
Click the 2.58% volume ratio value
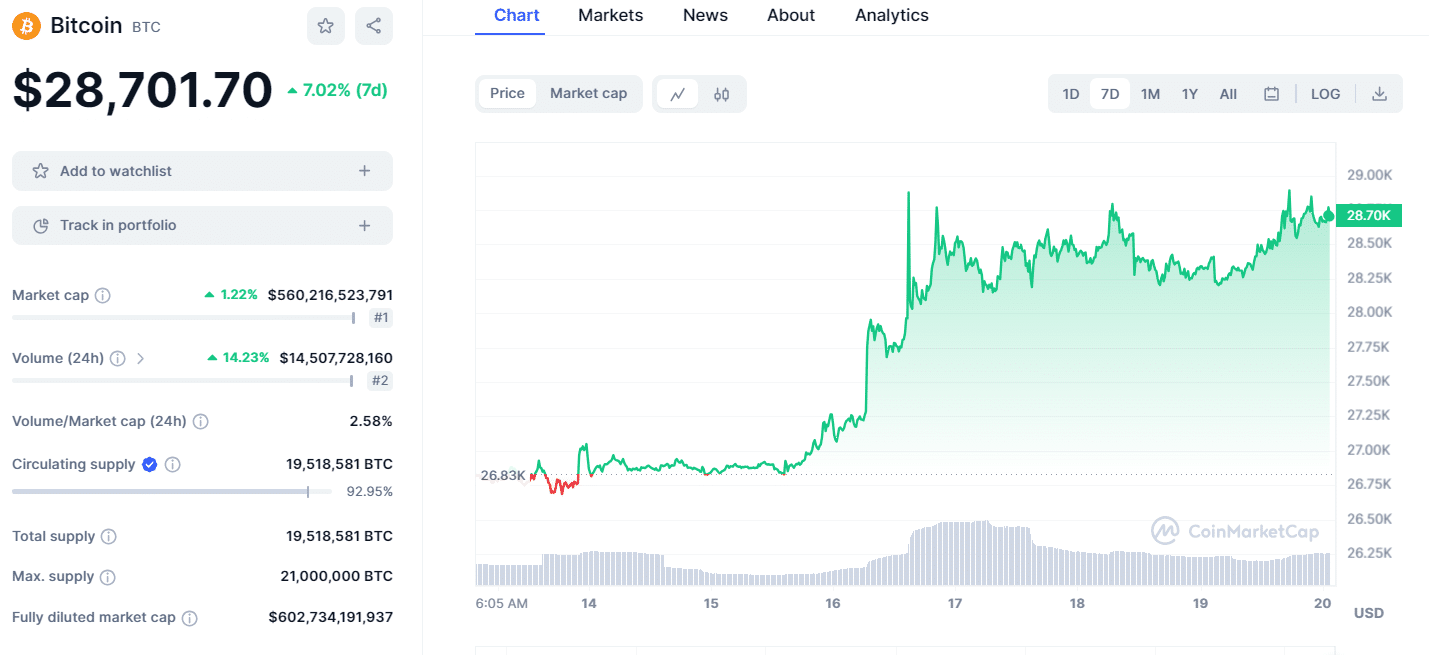click(371, 421)
